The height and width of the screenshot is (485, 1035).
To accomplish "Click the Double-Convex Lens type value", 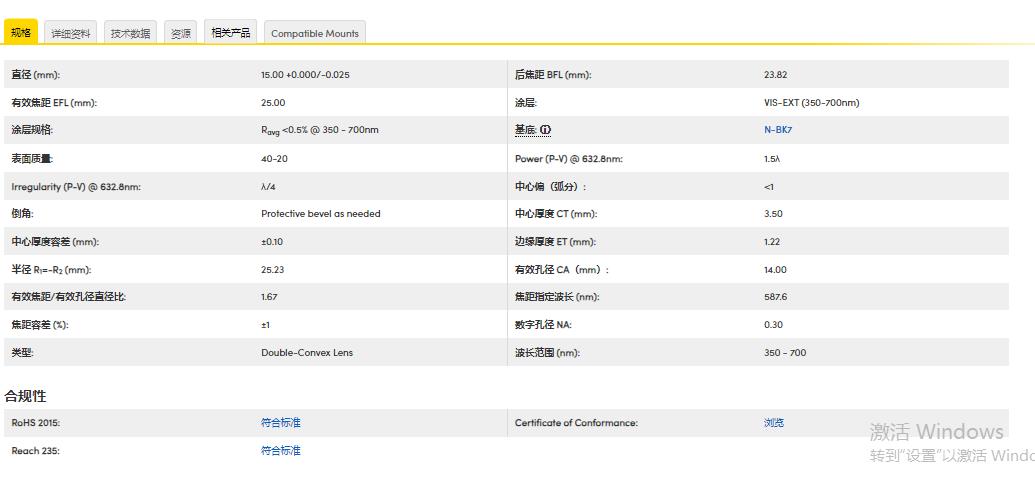I will coord(307,353).
